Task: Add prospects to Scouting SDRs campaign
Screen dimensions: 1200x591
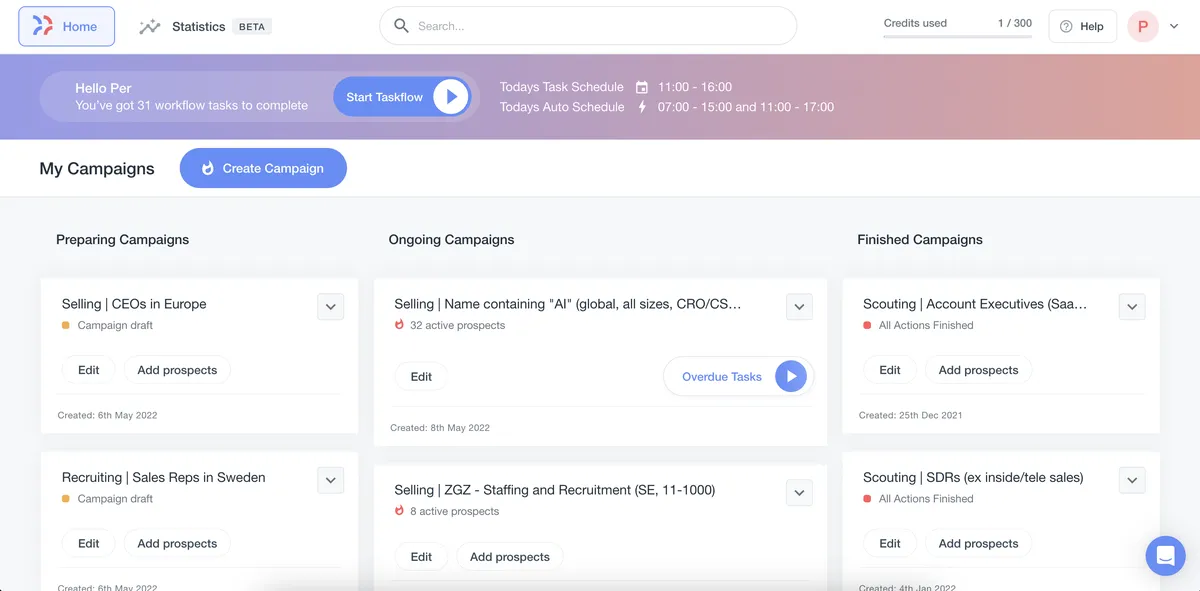Action: pyautogui.click(x=978, y=544)
